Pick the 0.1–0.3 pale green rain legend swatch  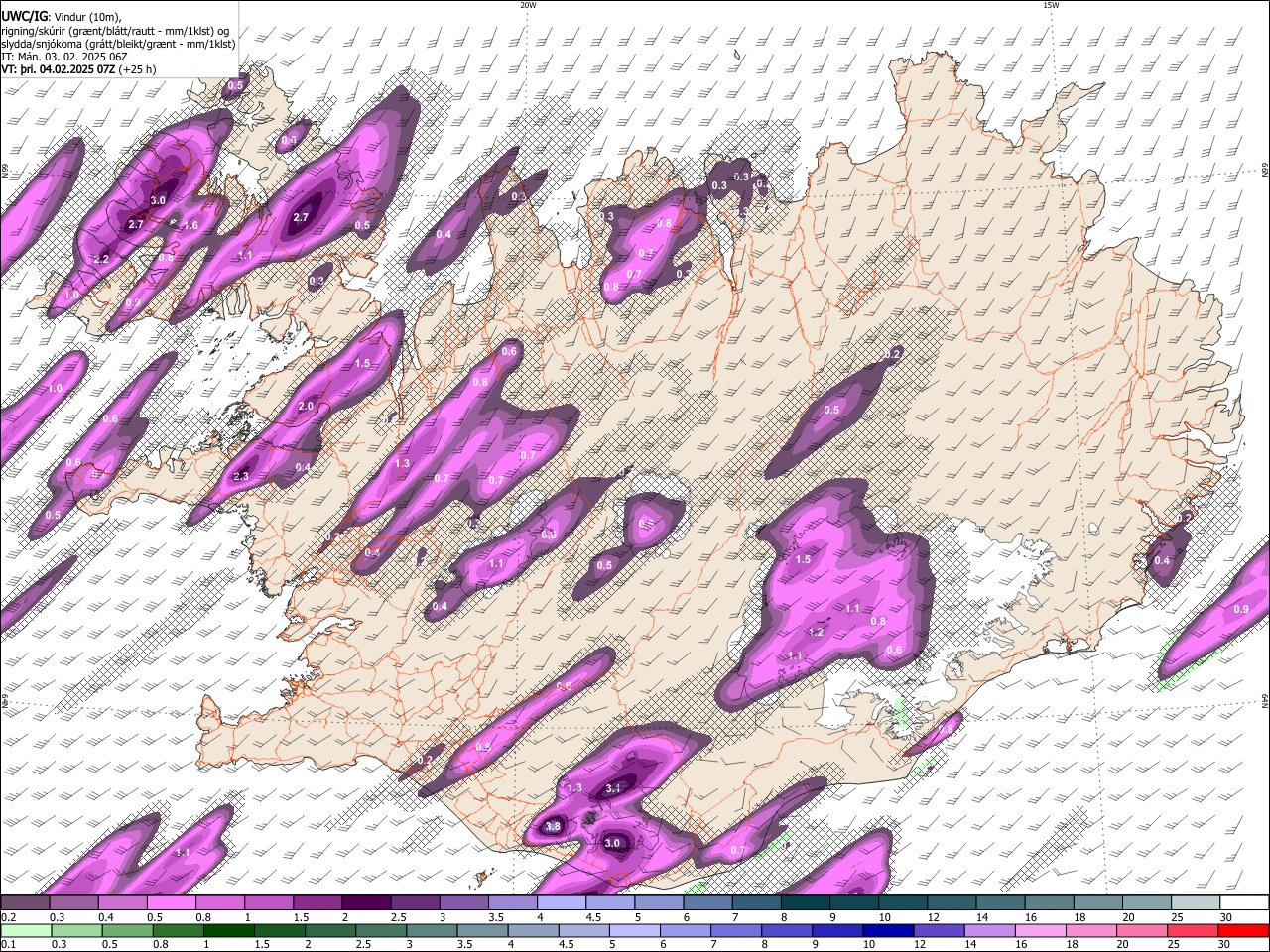(x=26, y=930)
